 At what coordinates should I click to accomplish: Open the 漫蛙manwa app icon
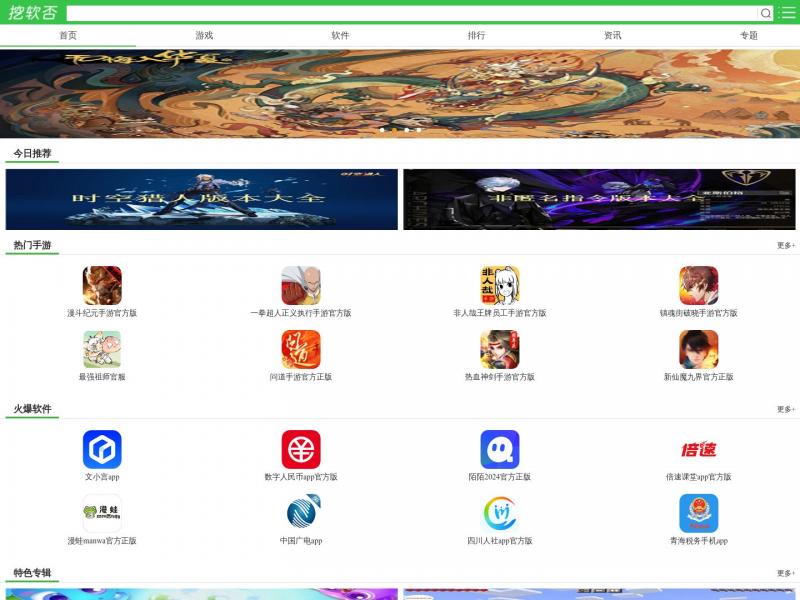click(102, 513)
